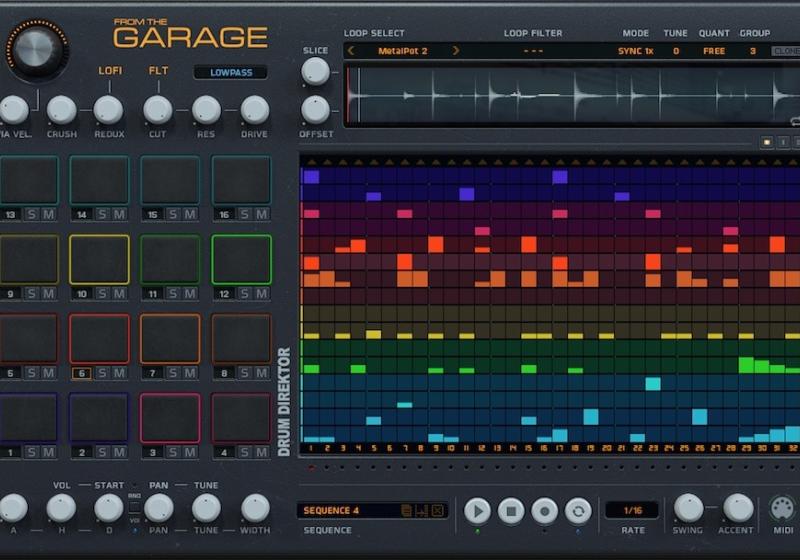This screenshot has height=560, width=800.
Task: Open the 1/16 rate dropdown
Action: pyautogui.click(x=631, y=510)
